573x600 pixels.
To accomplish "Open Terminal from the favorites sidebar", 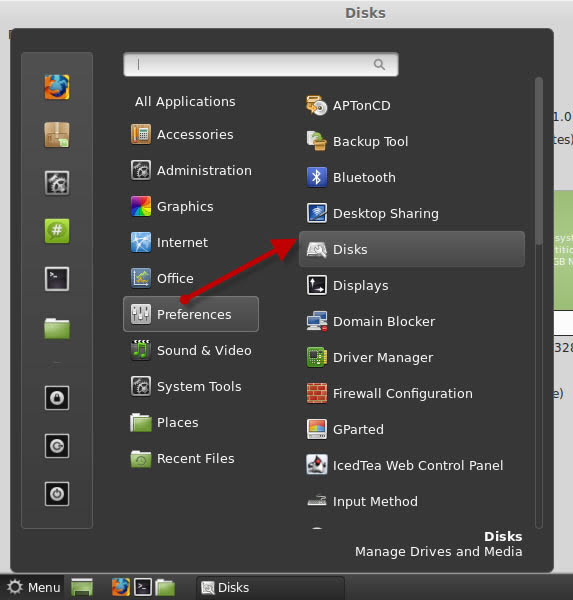I will pos(57,279).
